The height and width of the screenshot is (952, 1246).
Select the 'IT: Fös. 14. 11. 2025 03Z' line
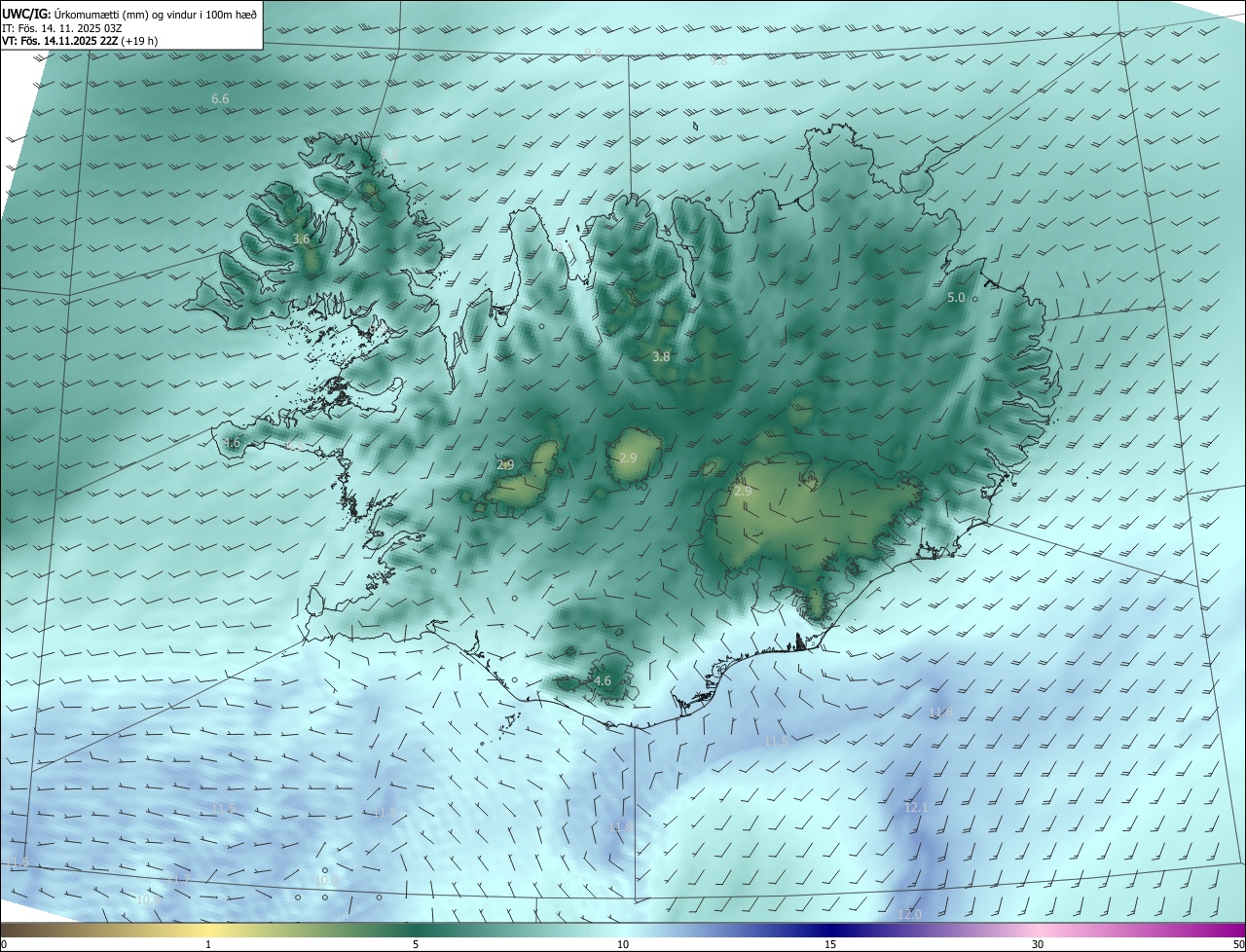[x=62, y=28]
